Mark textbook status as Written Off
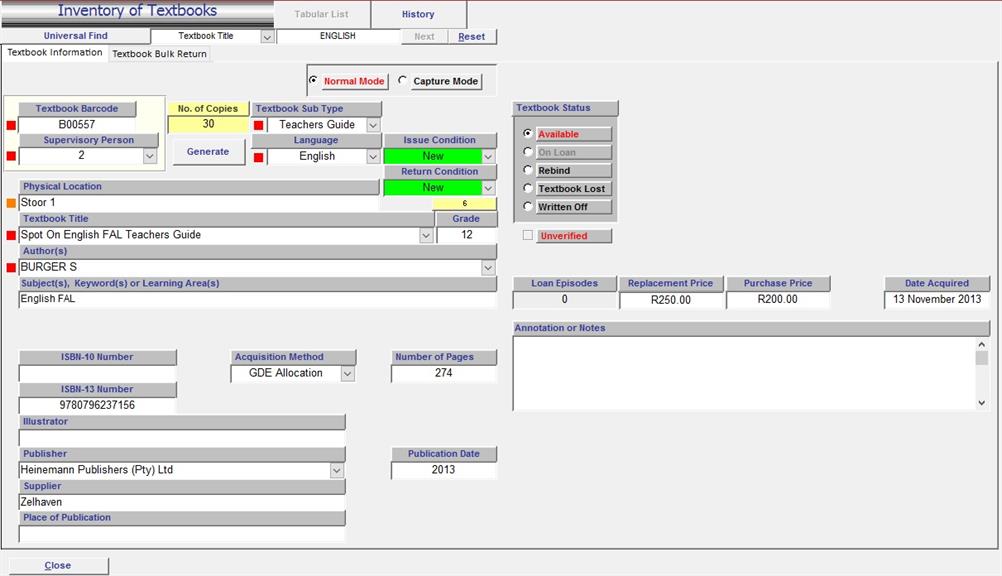Image resolution: width=1002 pixels, height=576 pixels. pyautogui.click(x=528, y=206)
